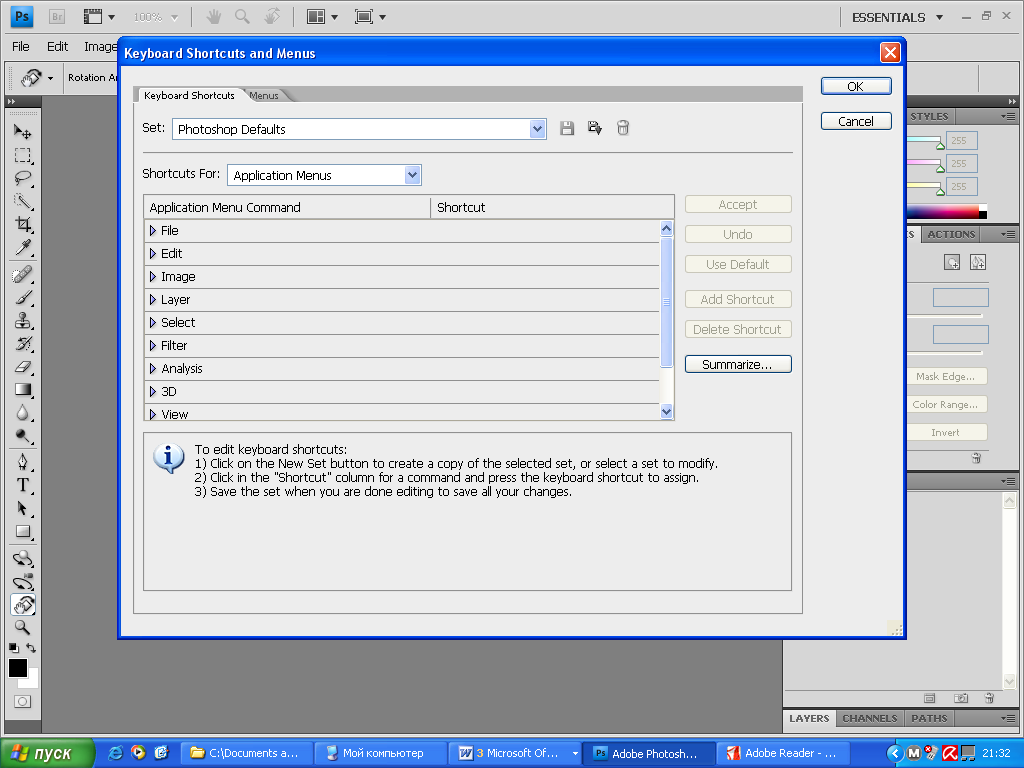Expand the Layer menu command group
This screenshot has height=768, width=1024.
(153, 300)
